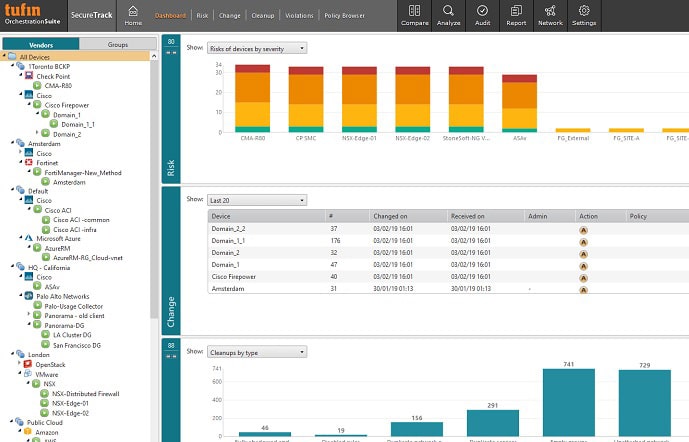Click the action icon for Domain_2_2 row
Viewport: 689px width, 442px height.
click(584, 230)
